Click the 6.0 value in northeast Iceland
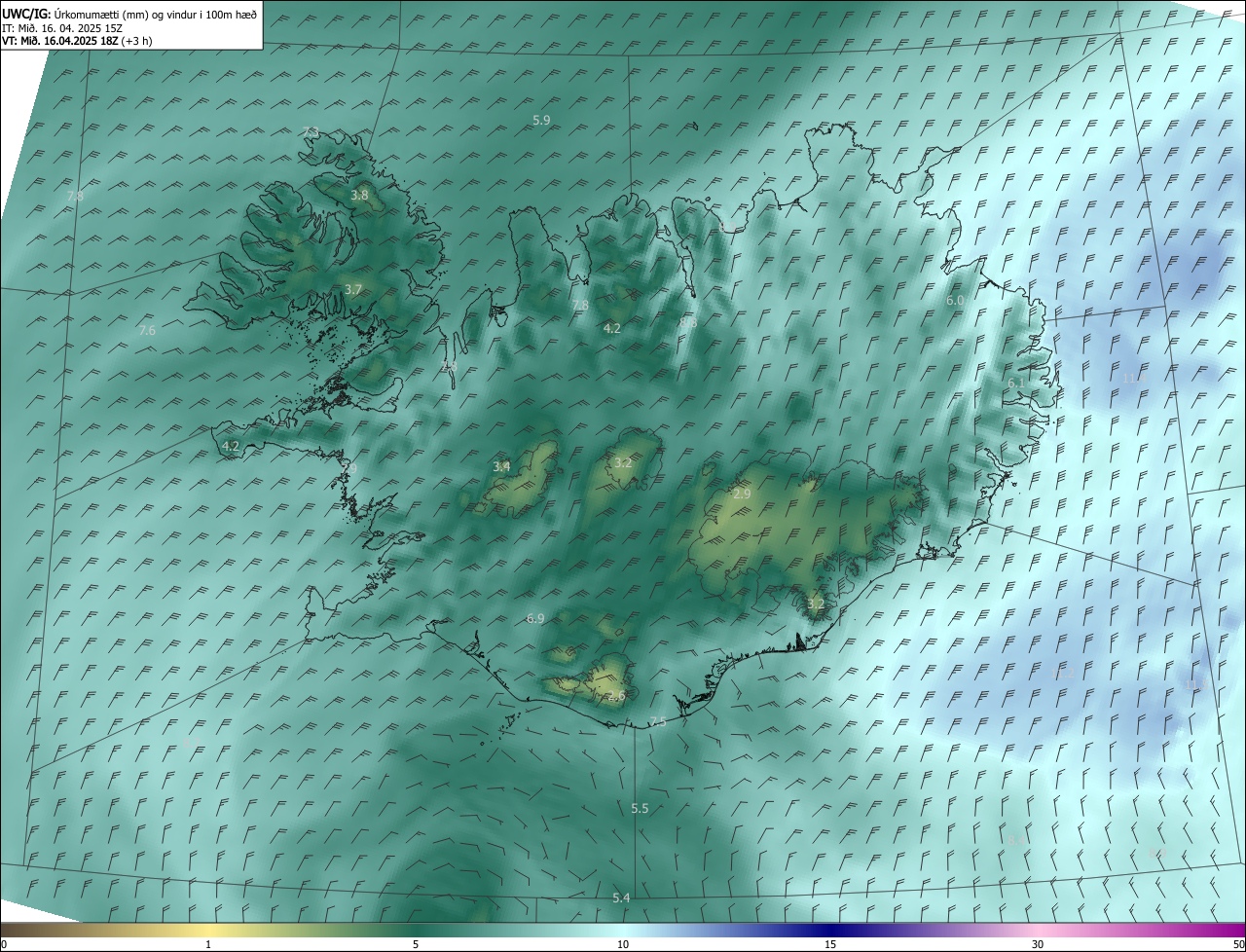This screenshot has height=952, width=1246. point(955,301)
